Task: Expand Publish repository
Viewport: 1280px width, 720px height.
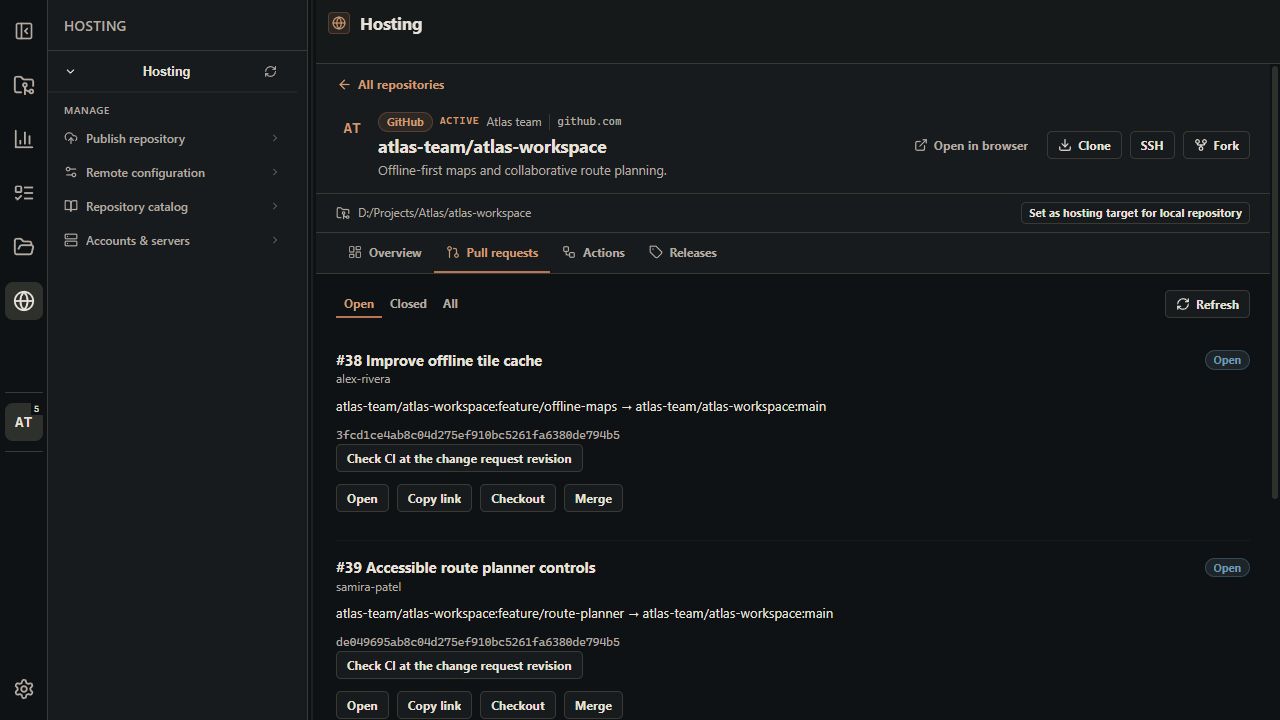Action: [172, 139]
